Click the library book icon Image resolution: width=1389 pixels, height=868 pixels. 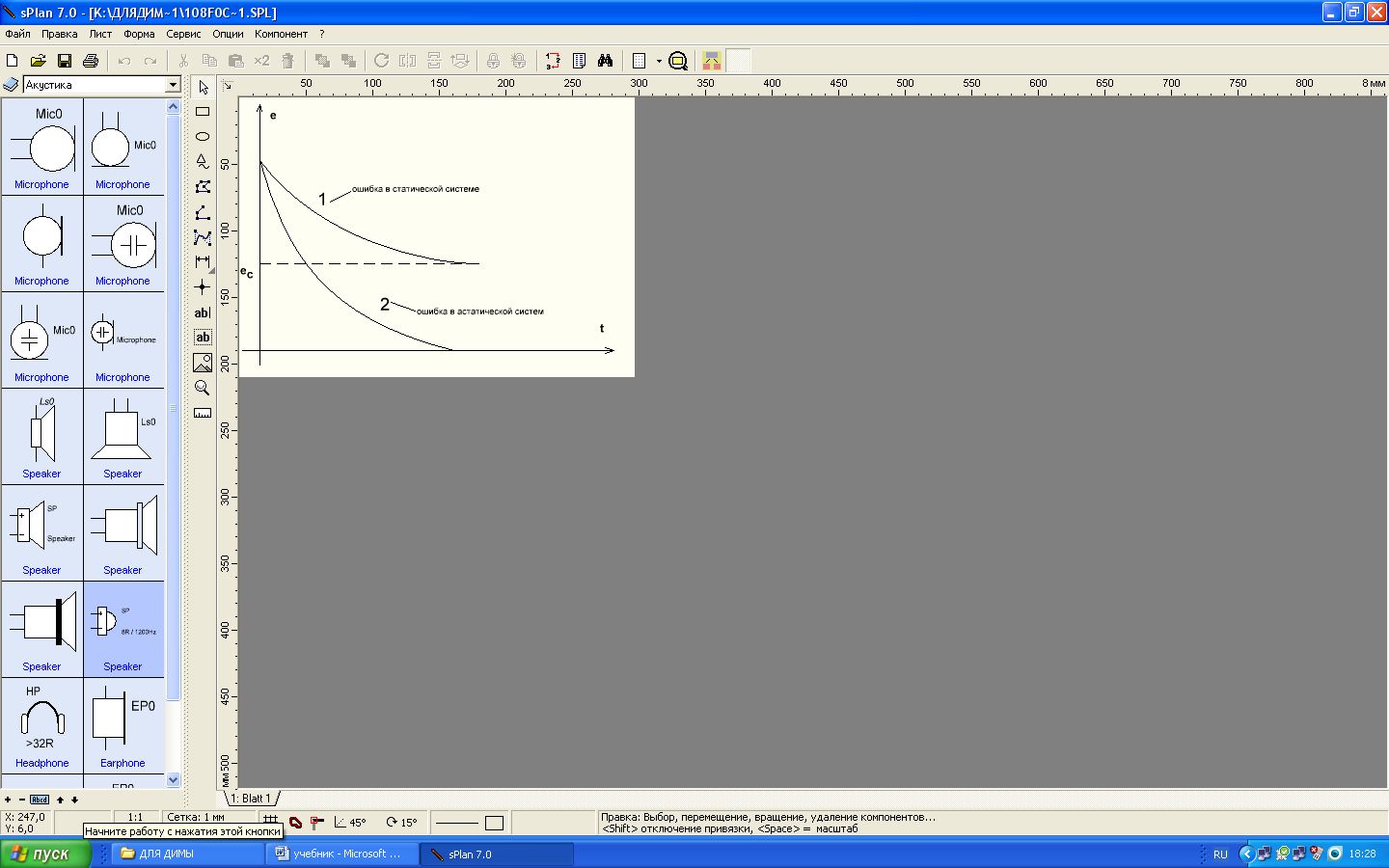pyautogui.click(x=11, y=85)
